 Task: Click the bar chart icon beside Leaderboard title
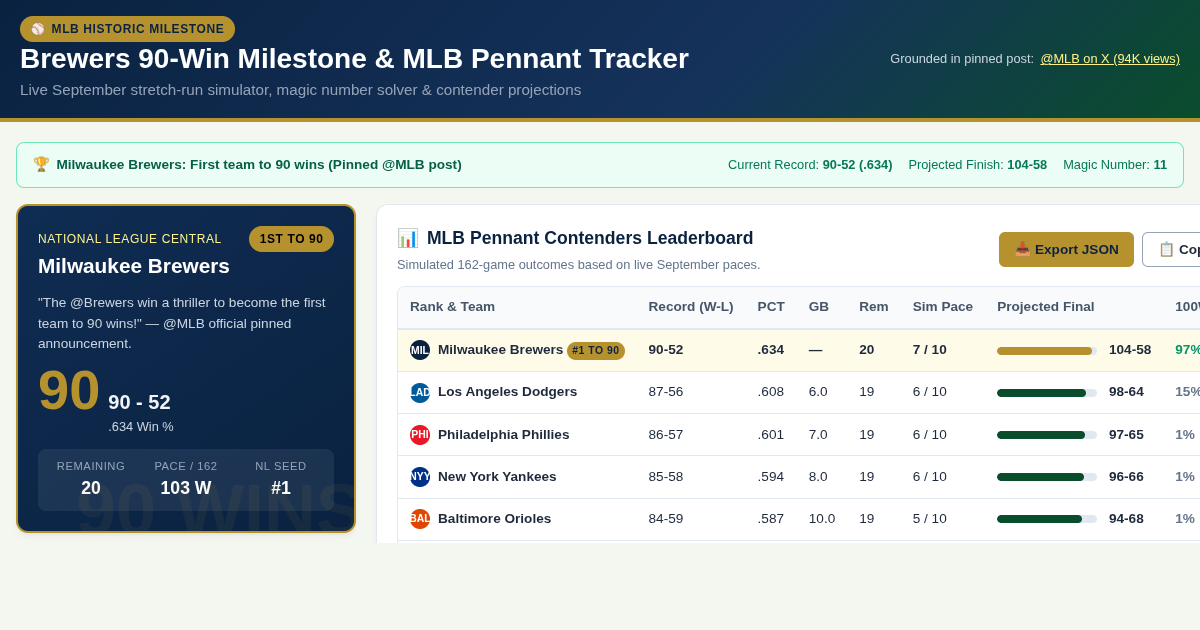point(408,238)
